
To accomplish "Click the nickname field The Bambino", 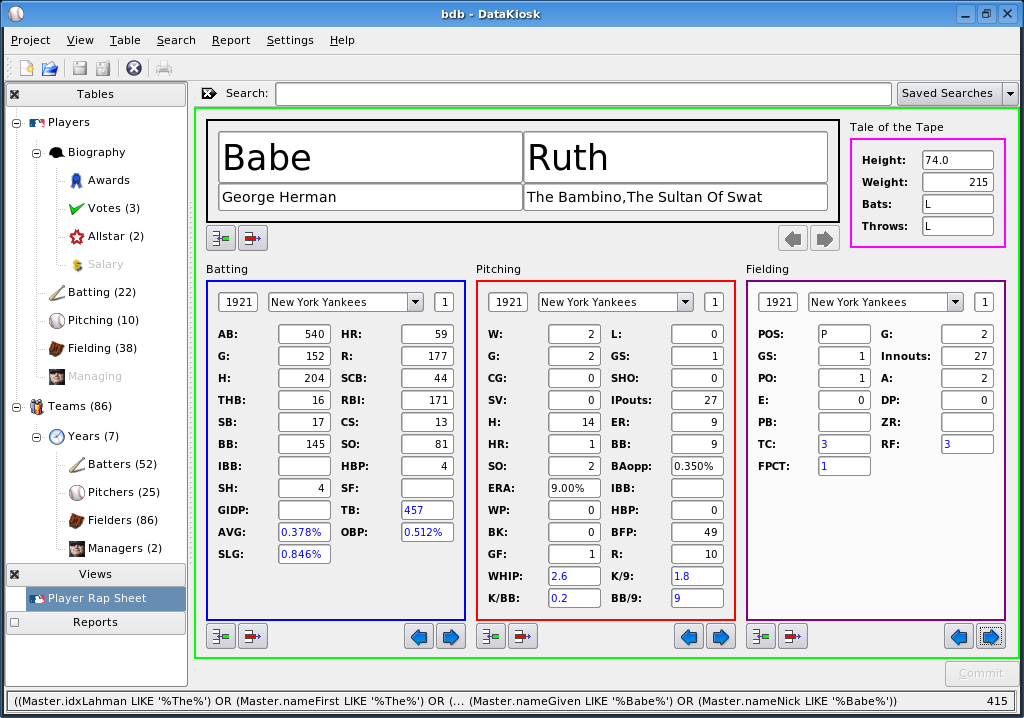I will click(675, 197).
